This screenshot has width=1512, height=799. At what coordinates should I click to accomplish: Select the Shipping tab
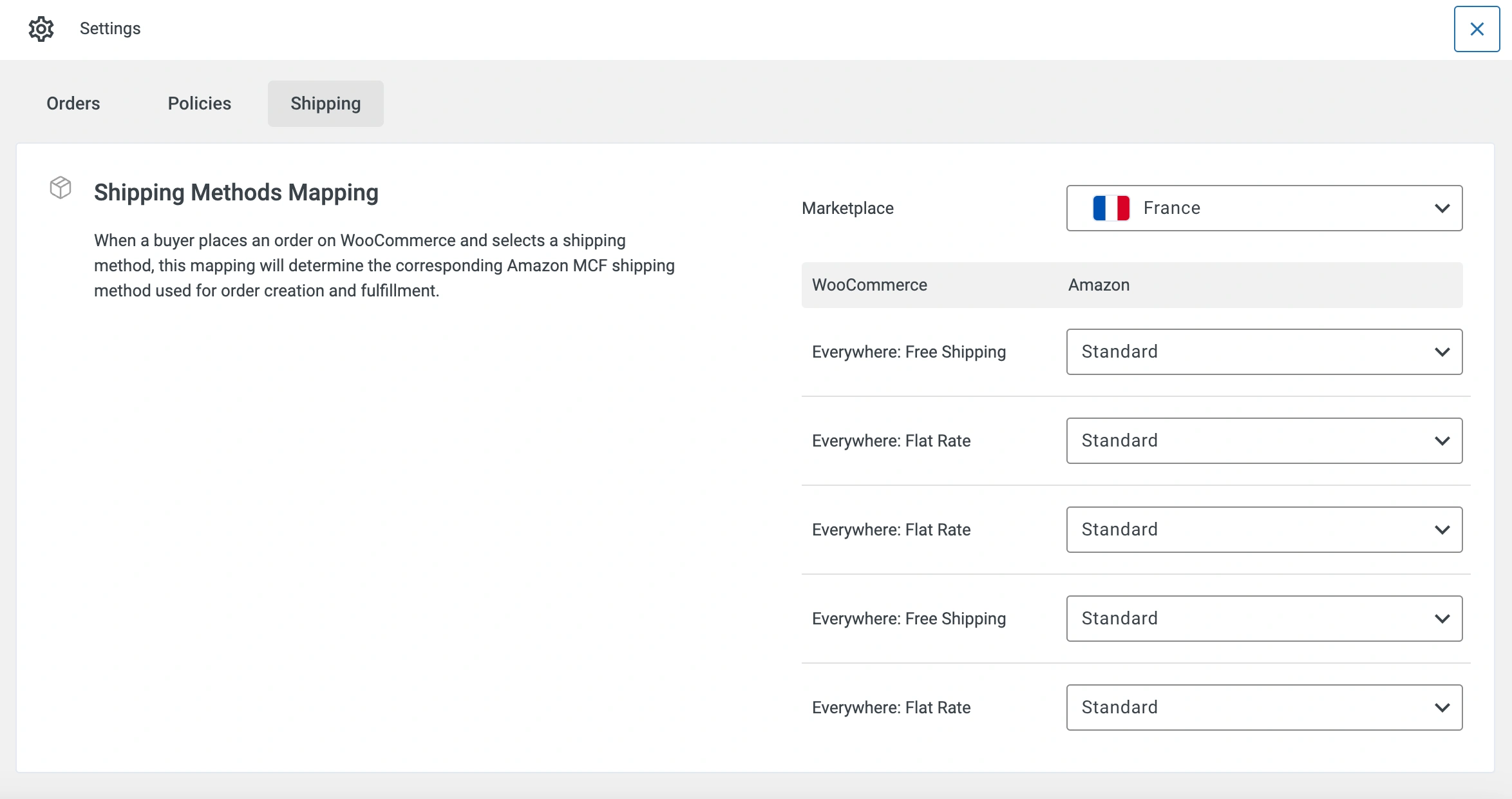(325, 103)
